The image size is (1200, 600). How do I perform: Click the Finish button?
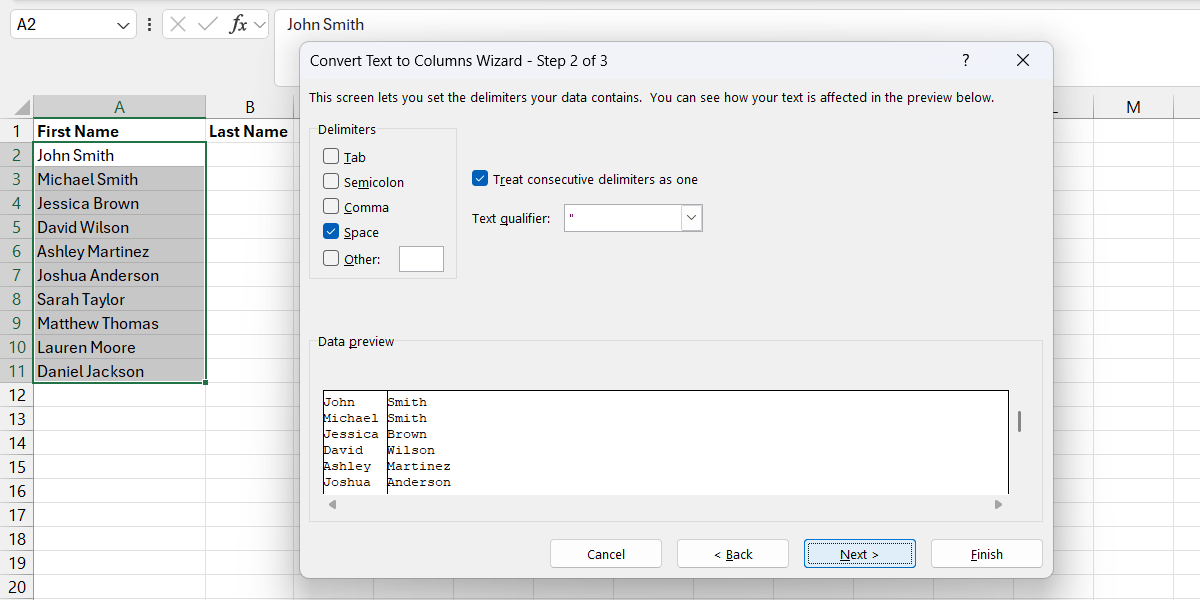(986, 554)
